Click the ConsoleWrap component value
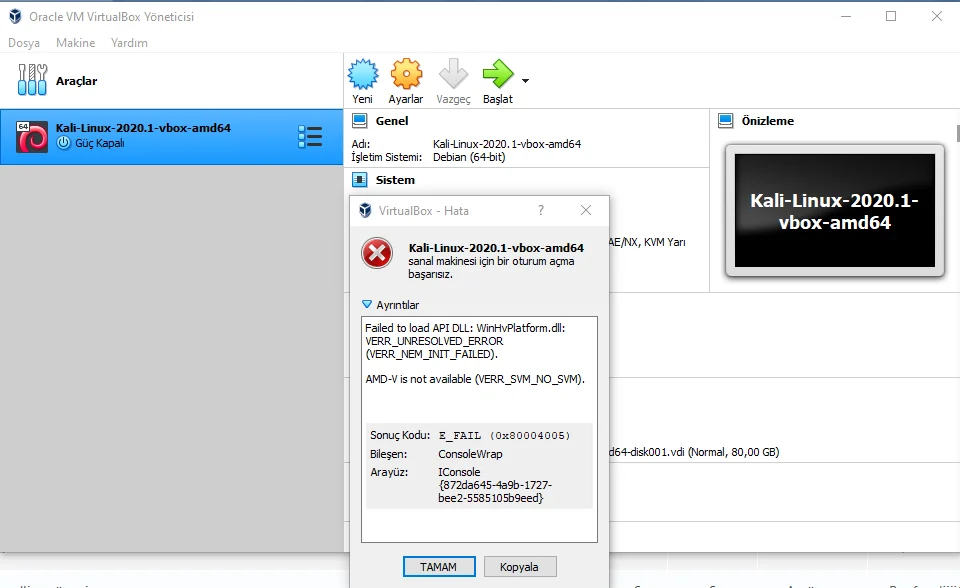Screen dimensions: 960x588 (470, 454)
